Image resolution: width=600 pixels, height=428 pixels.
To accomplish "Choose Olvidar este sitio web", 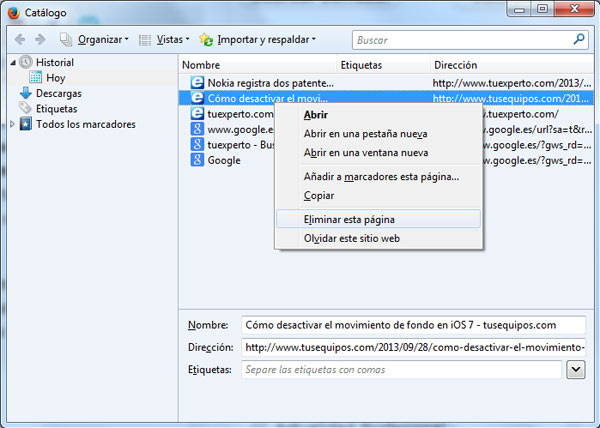I will (378, 238).
